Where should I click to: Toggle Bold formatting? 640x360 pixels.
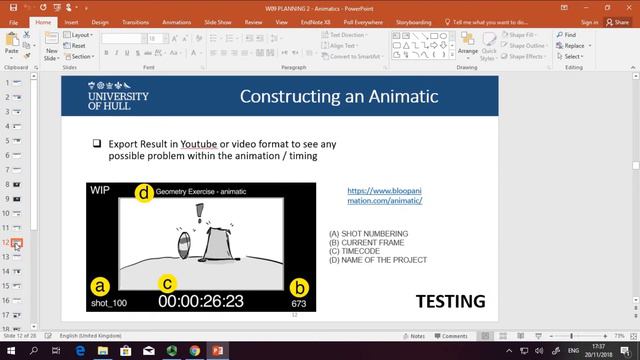point(107,53)
